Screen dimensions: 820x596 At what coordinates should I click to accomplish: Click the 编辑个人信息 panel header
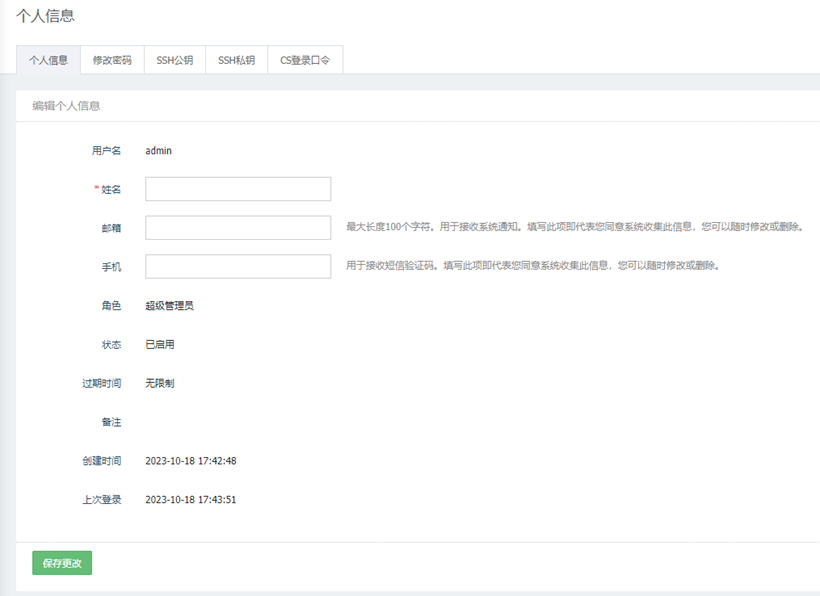click(66, 105)
